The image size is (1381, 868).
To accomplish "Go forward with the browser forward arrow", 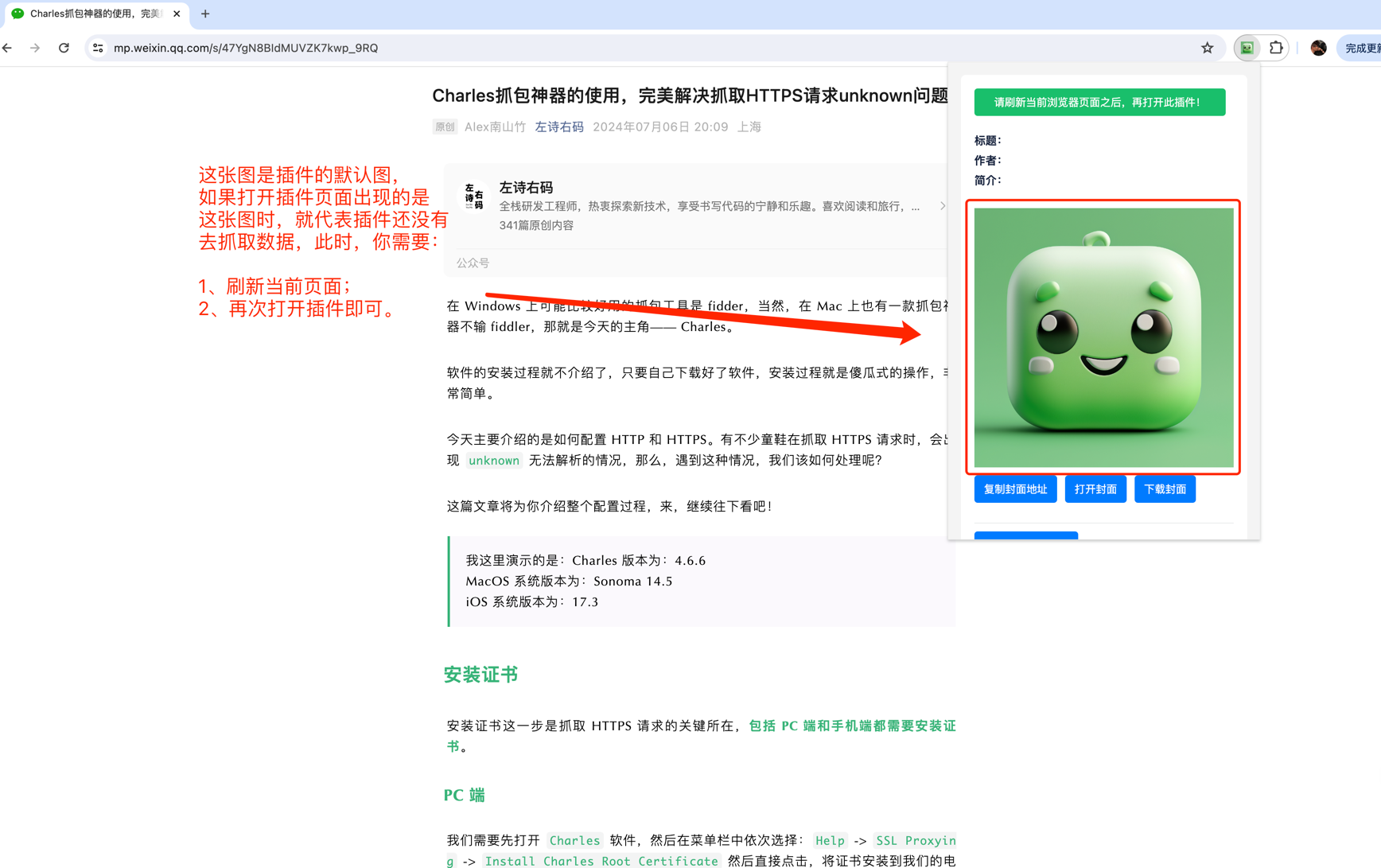I will 35,48.
